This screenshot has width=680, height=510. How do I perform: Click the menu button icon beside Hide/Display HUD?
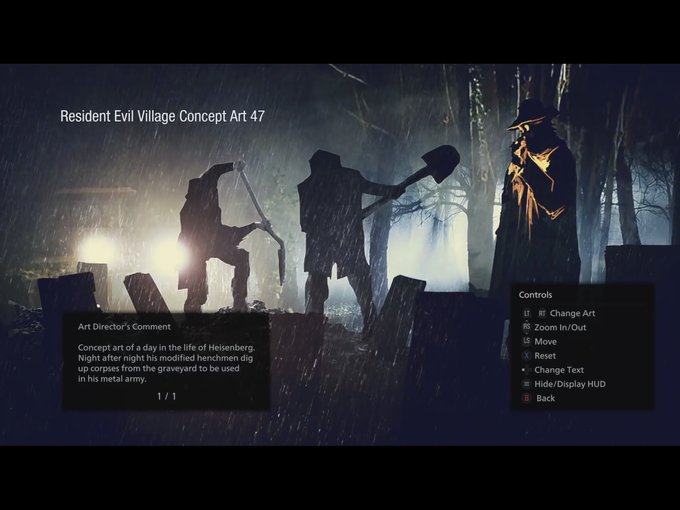(x=526, y=384)
